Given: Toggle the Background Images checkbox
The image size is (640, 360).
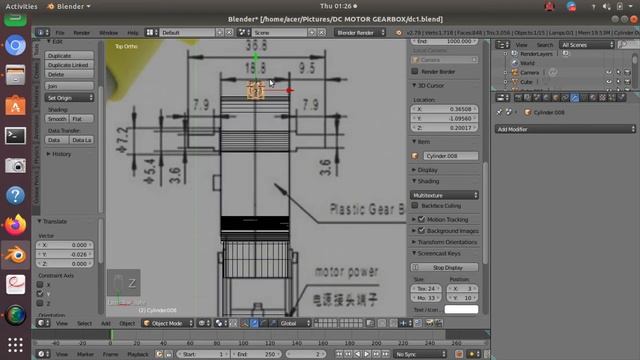Looking at the screenshot, I should point(422,231).
